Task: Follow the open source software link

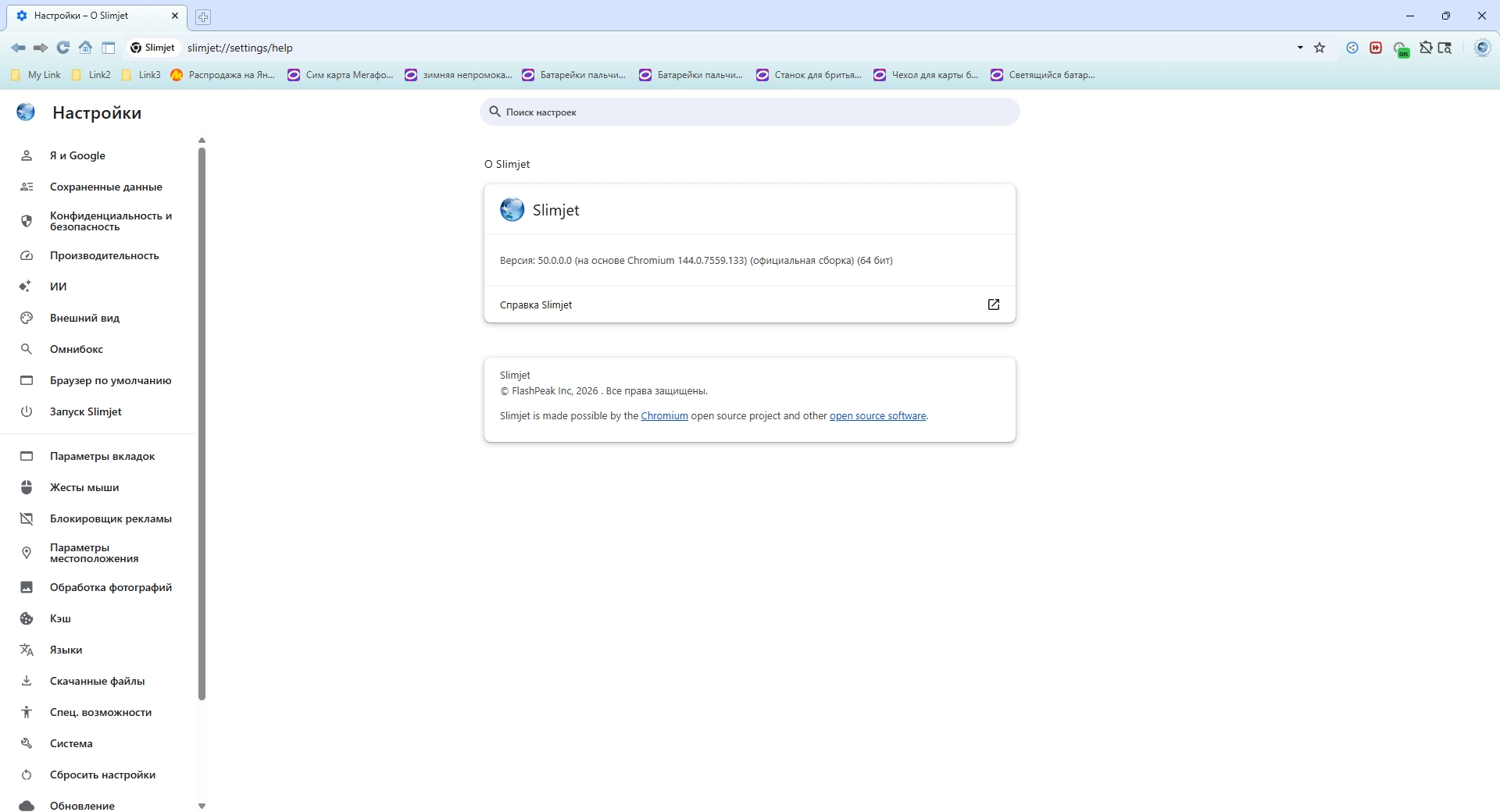Action: [877, 416]
